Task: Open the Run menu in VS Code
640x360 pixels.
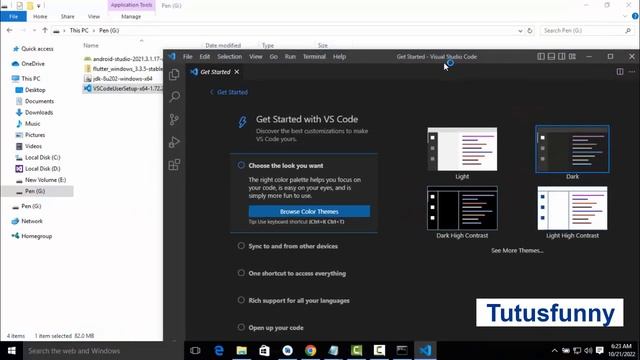Action: [290, 56]
